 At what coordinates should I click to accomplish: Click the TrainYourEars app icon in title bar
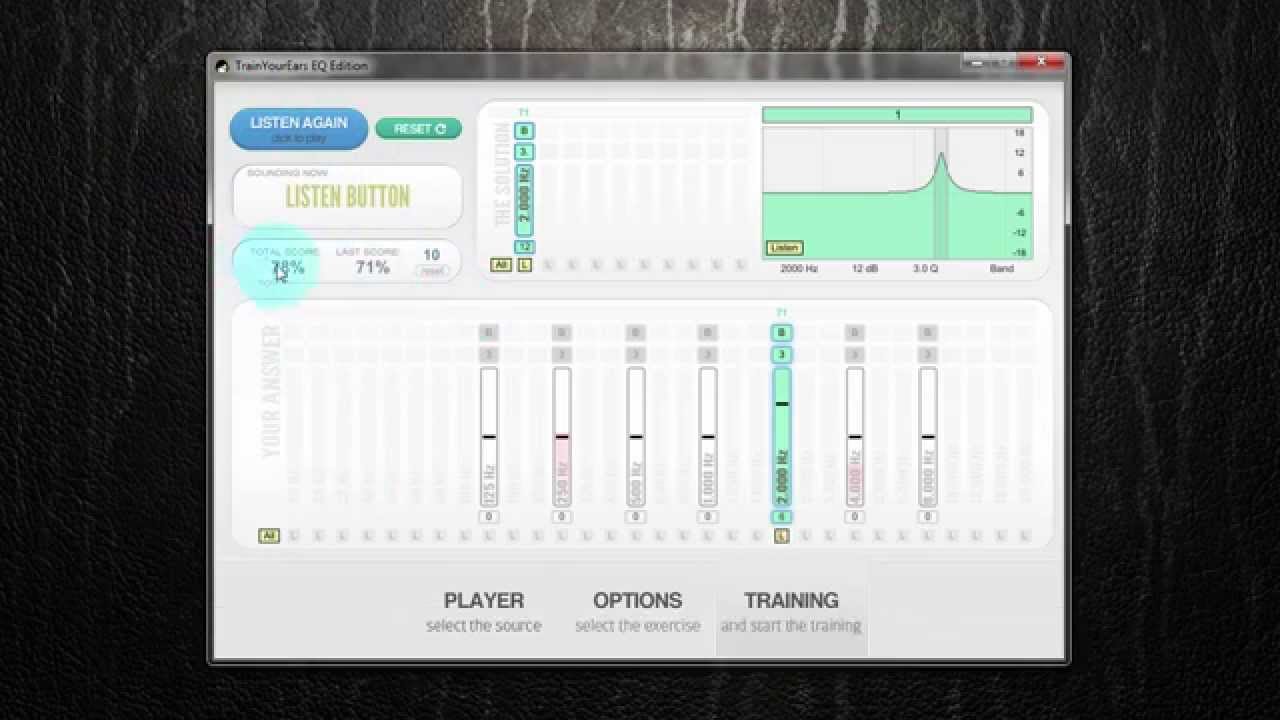point(222,66)
